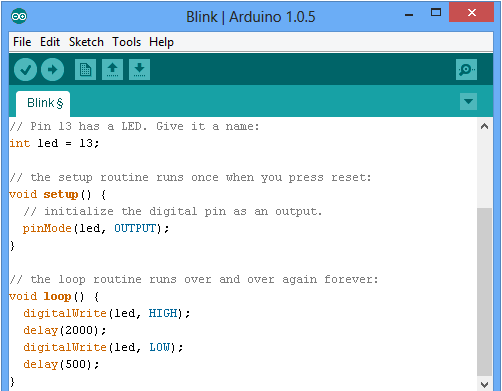The image size is (502, 391).
Task: Click the scrollbar up arrow
Action: pyautogui.click(x=485, y=126)
